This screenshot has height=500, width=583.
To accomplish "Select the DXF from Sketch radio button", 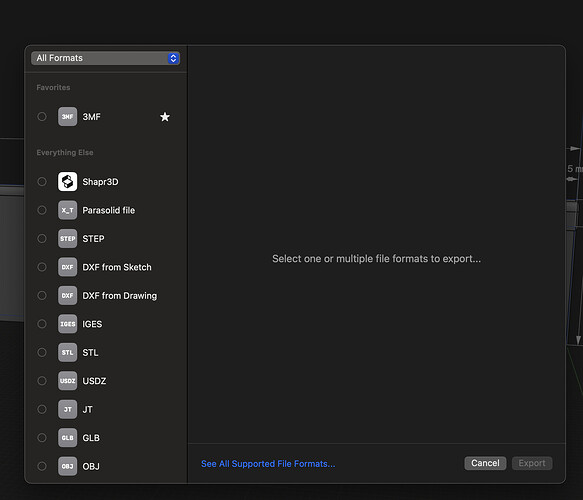I will [x=42, y=267].
